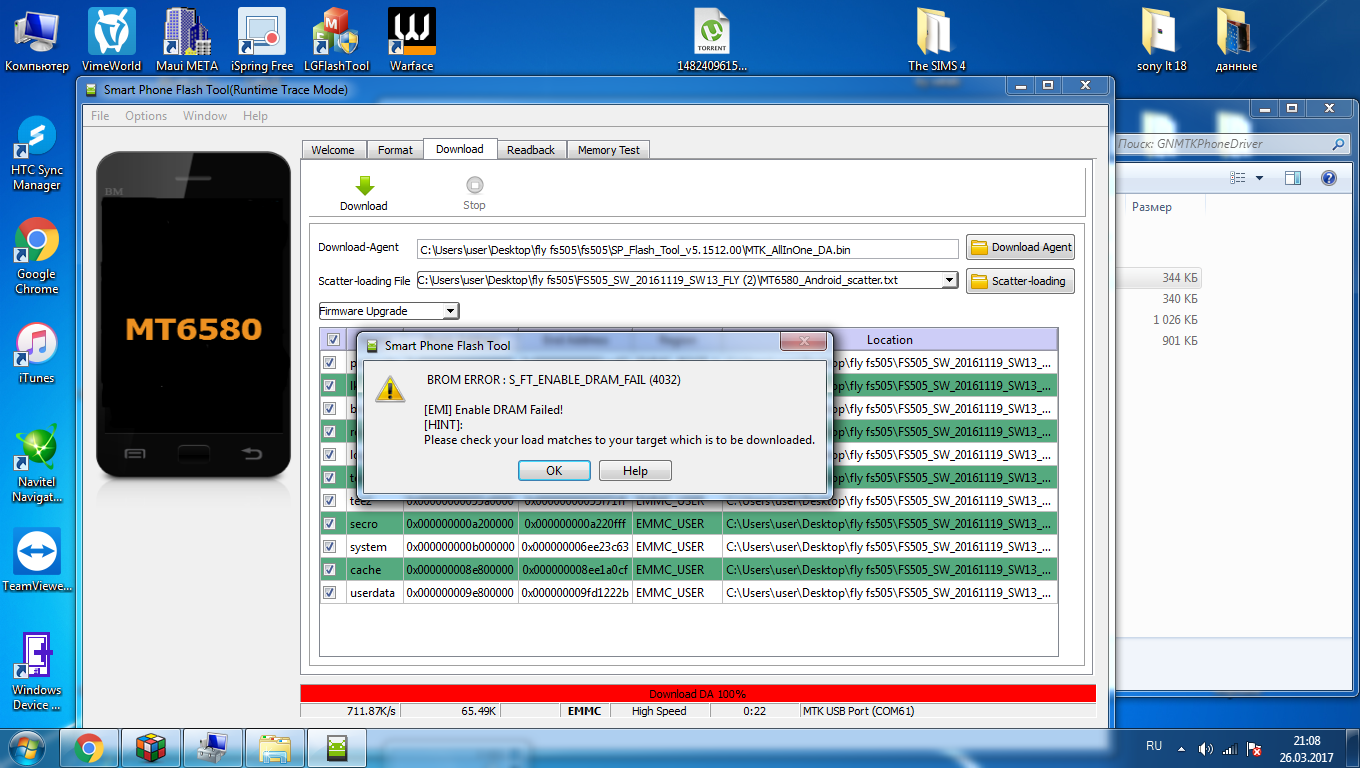Expand the Firmware Upgrade mode dropdown
The image size is (1360, 768).
(x=450, y=311)
